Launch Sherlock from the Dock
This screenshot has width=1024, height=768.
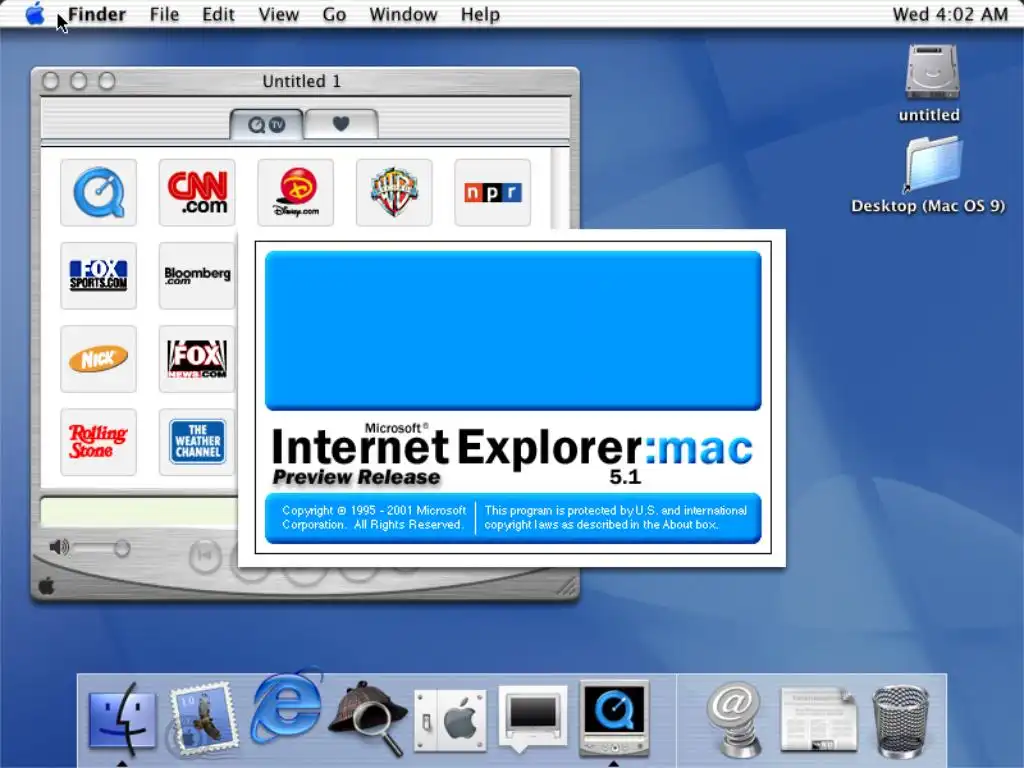pos(368,718)
